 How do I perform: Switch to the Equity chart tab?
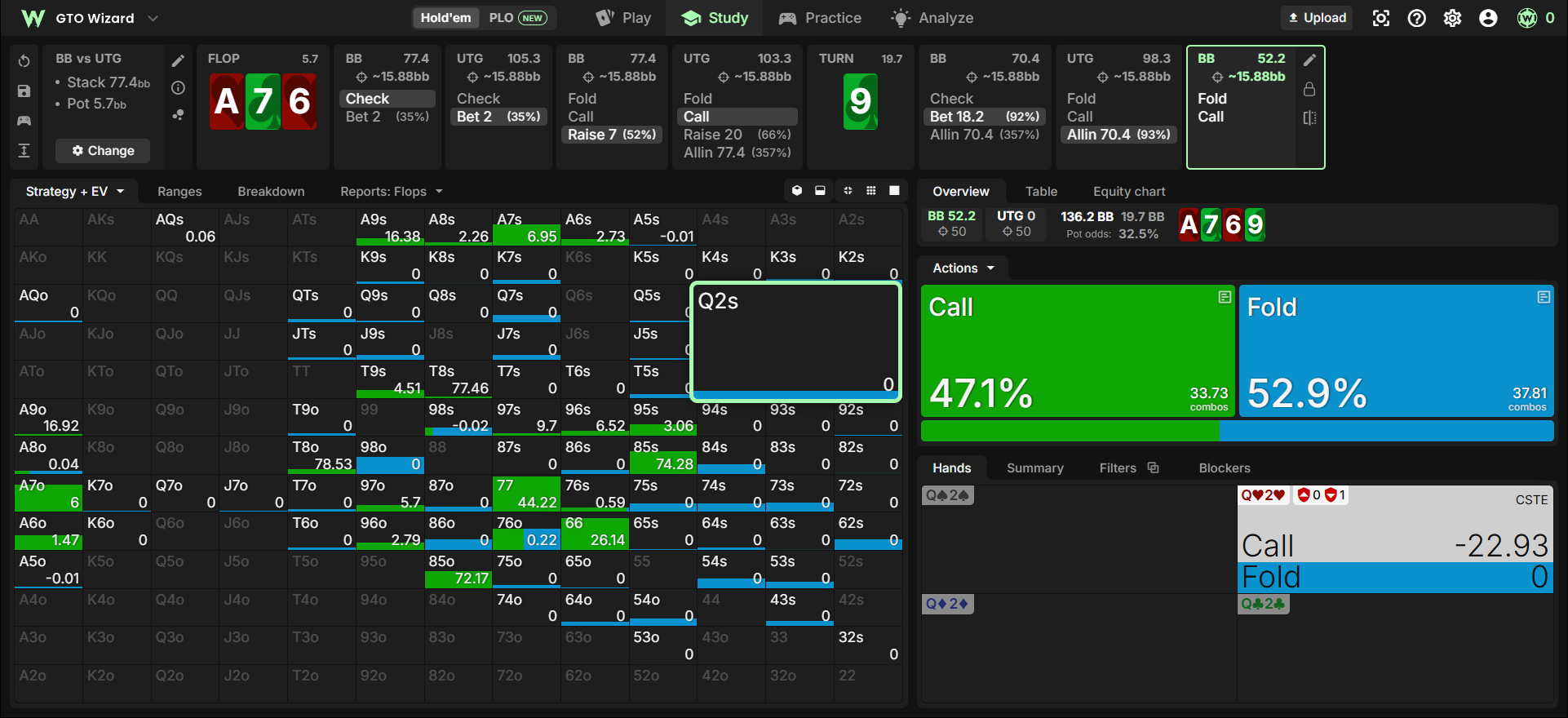[1129, 191]
